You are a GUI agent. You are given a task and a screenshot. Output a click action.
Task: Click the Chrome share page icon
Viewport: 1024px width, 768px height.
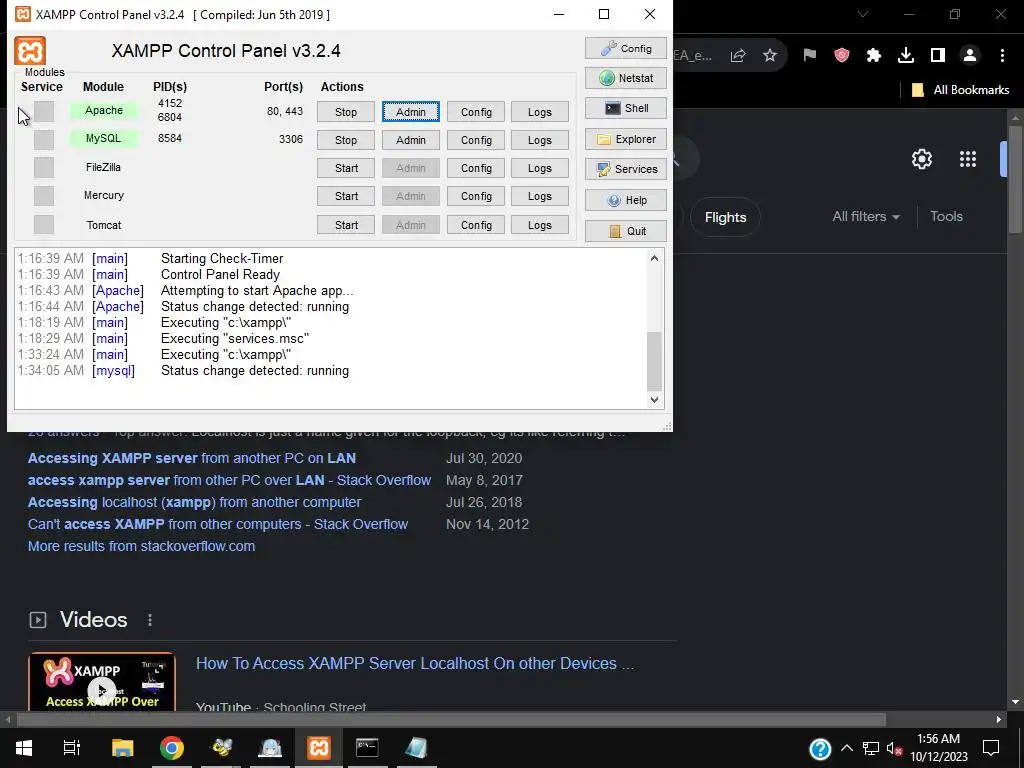point(738,56)
